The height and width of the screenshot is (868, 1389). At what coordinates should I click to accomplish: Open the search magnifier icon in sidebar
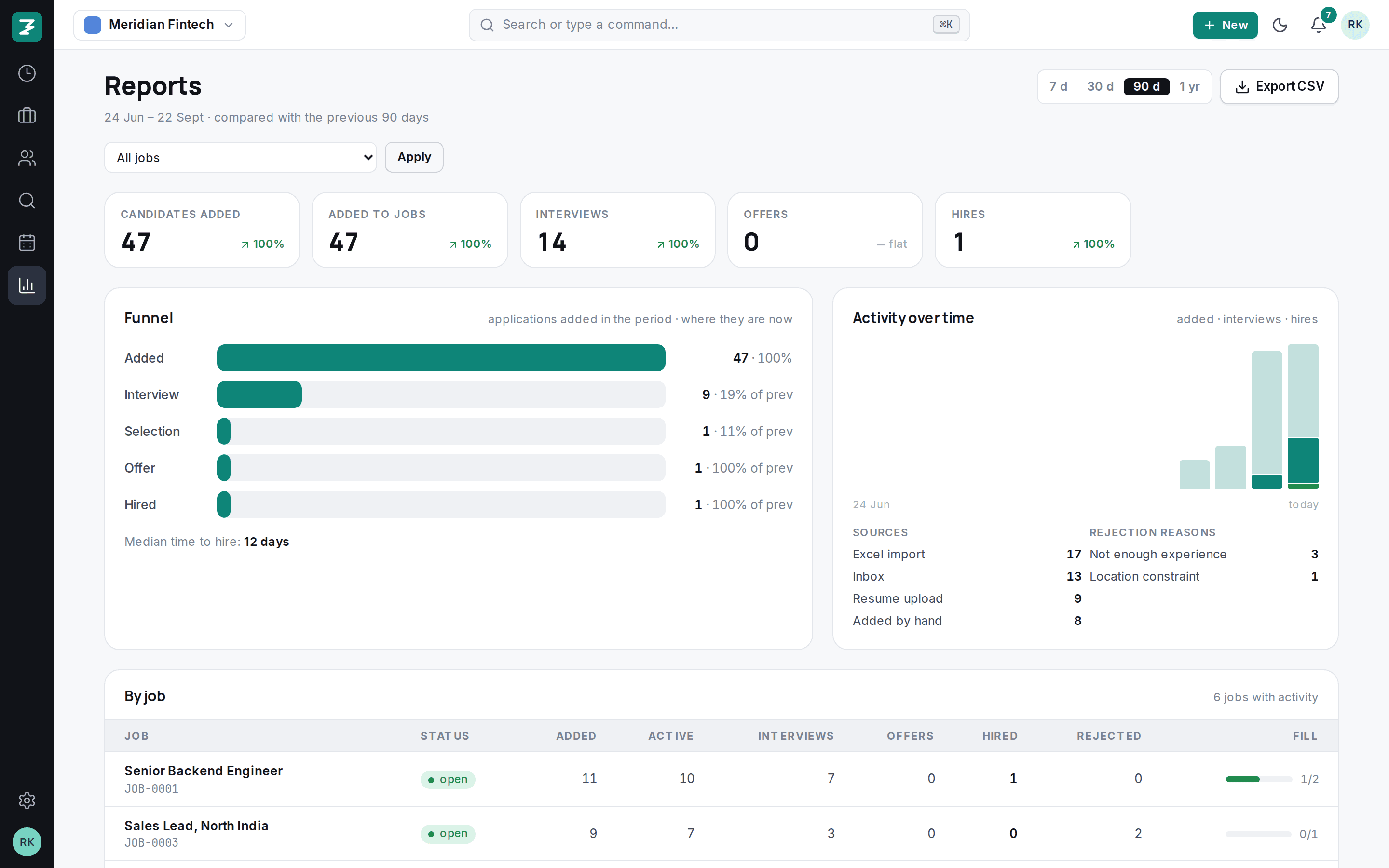[27, 200]
